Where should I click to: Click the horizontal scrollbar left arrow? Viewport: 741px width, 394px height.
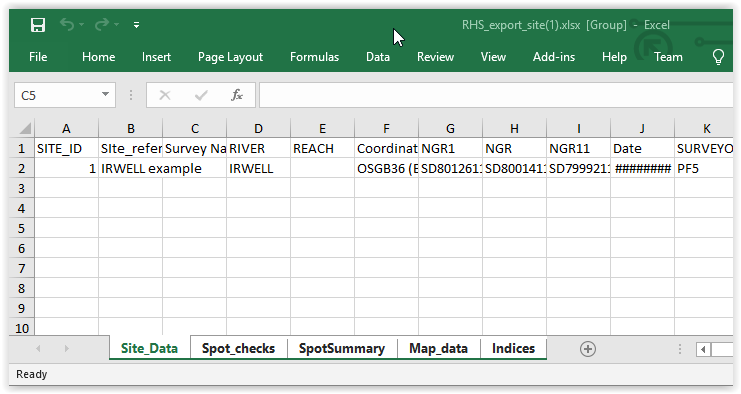click(703, 350)
